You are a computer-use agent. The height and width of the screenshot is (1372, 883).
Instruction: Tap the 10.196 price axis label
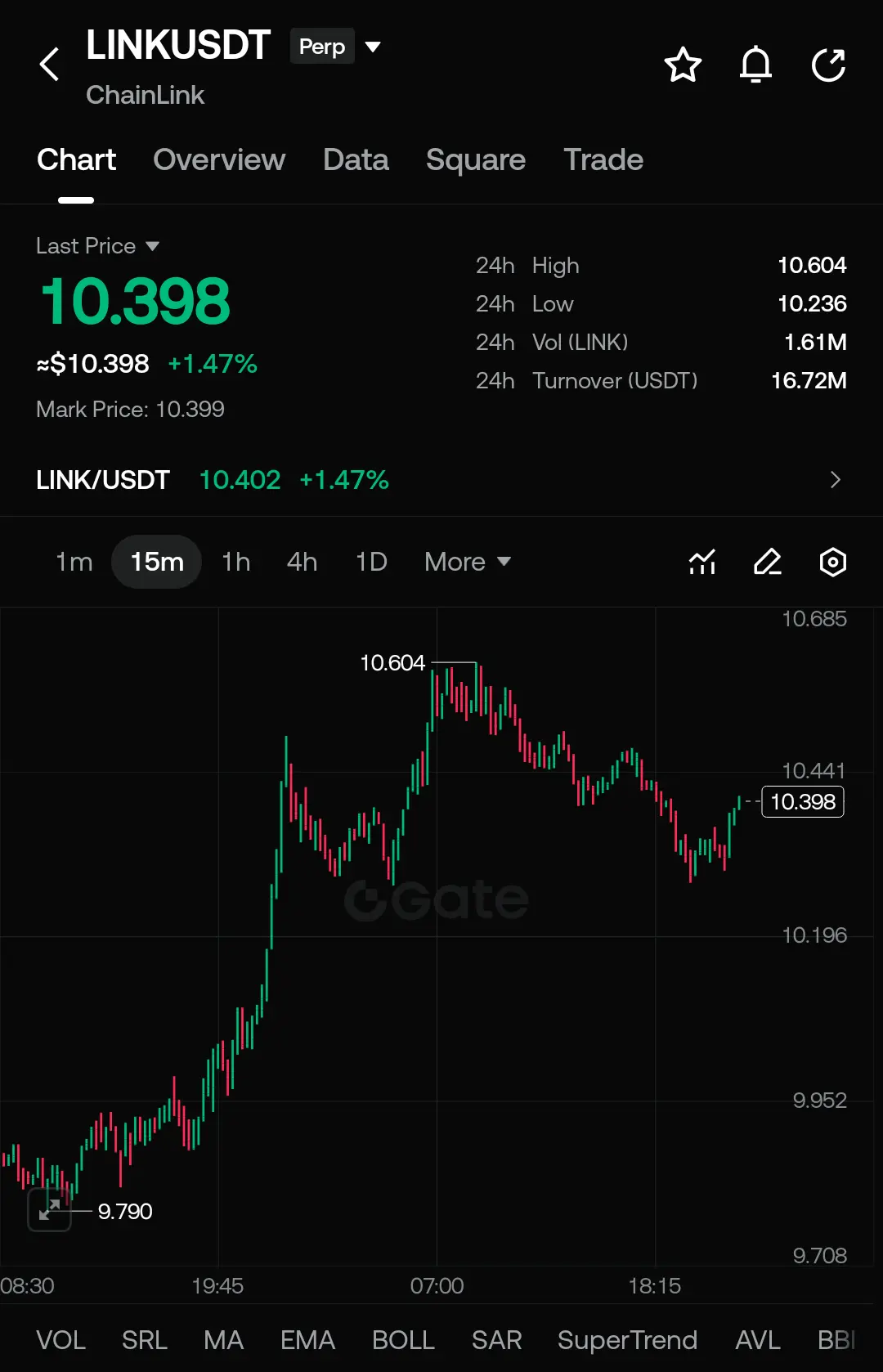[814, 935]
